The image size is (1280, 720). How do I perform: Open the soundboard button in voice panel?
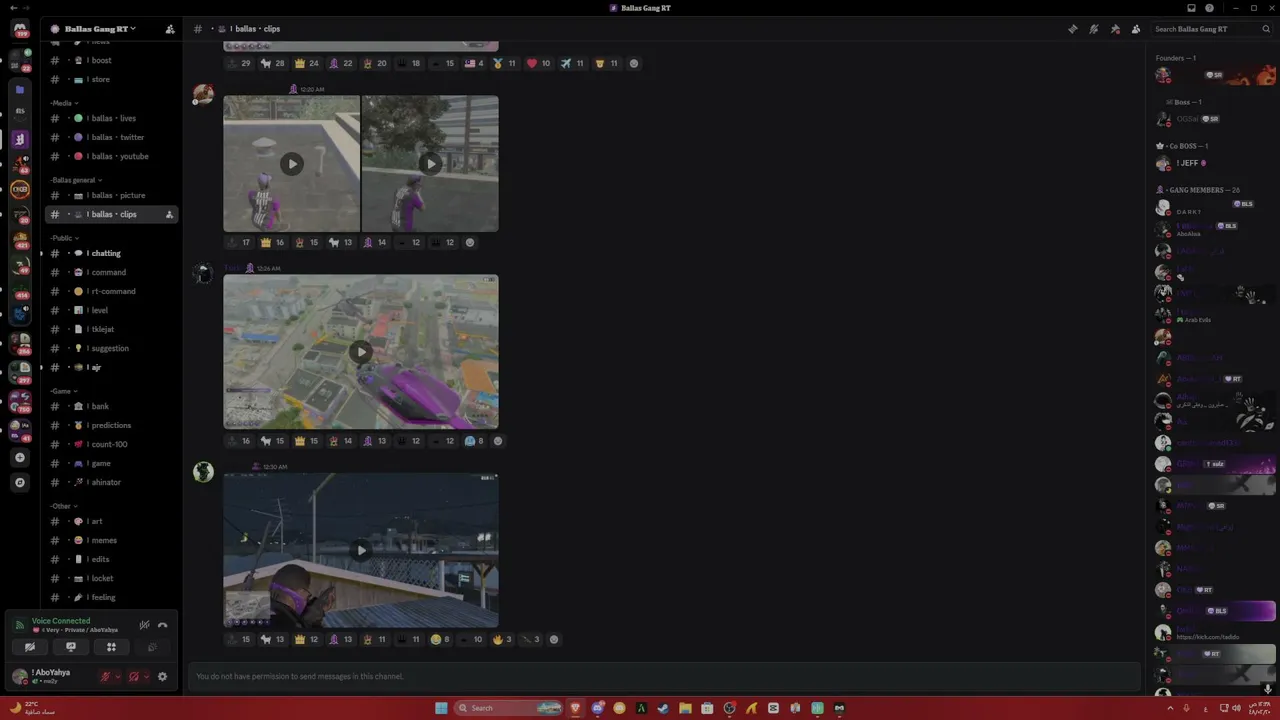click(152, 647)
